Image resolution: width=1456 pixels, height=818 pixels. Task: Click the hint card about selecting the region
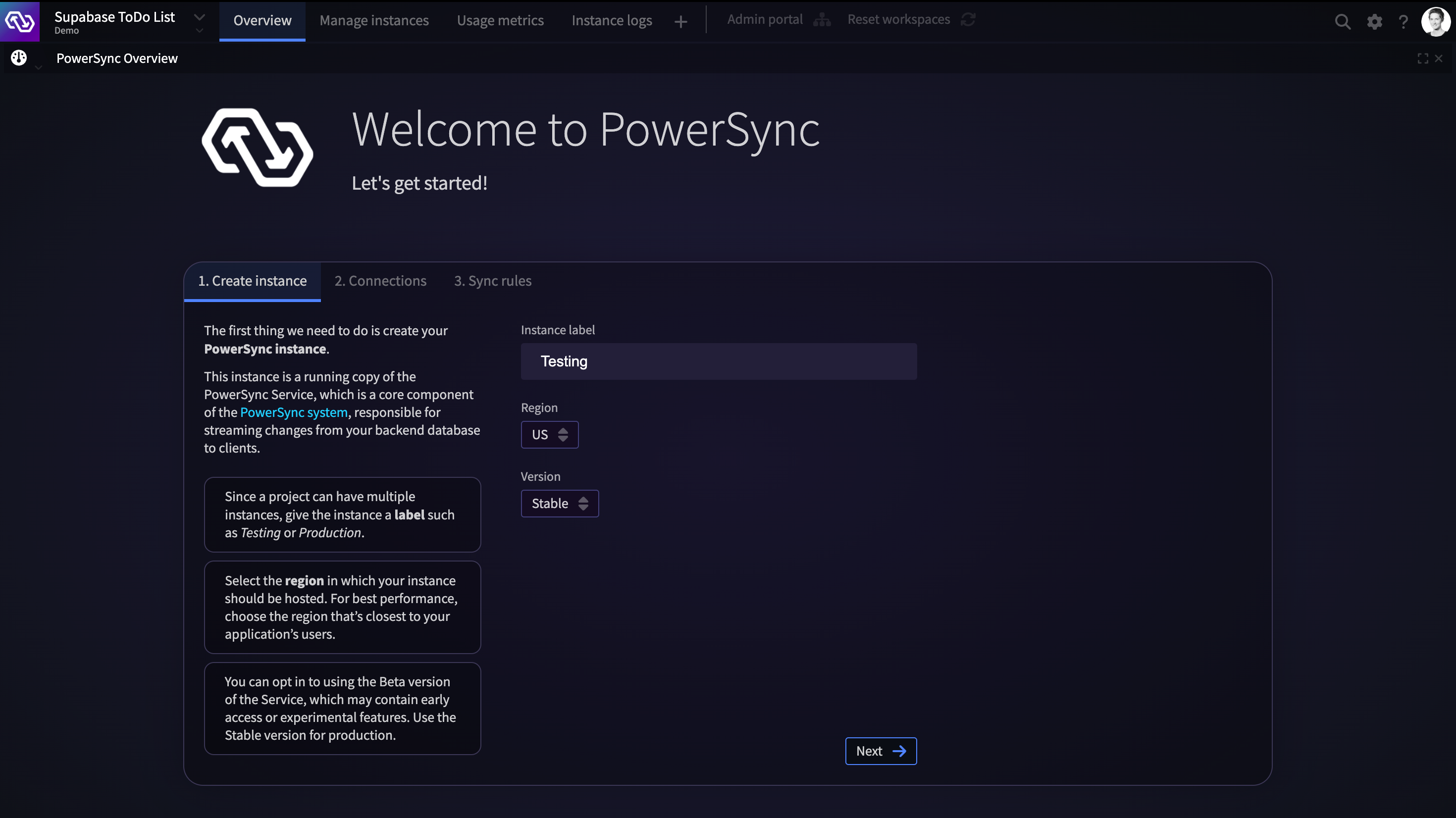pos(343,607)
